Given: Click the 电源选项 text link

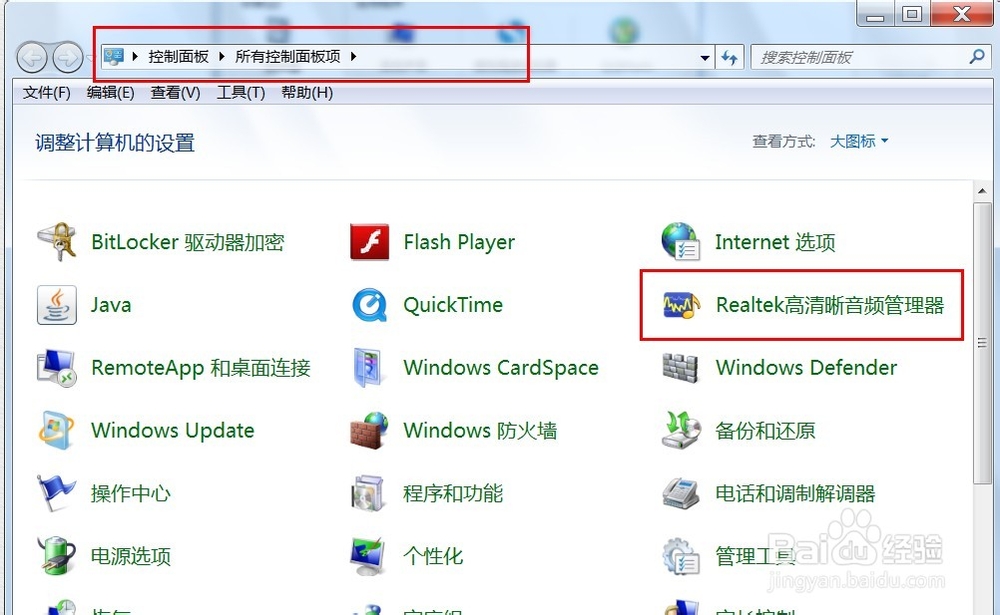Looking at the screenshot, I should click(x=131, y=556).
